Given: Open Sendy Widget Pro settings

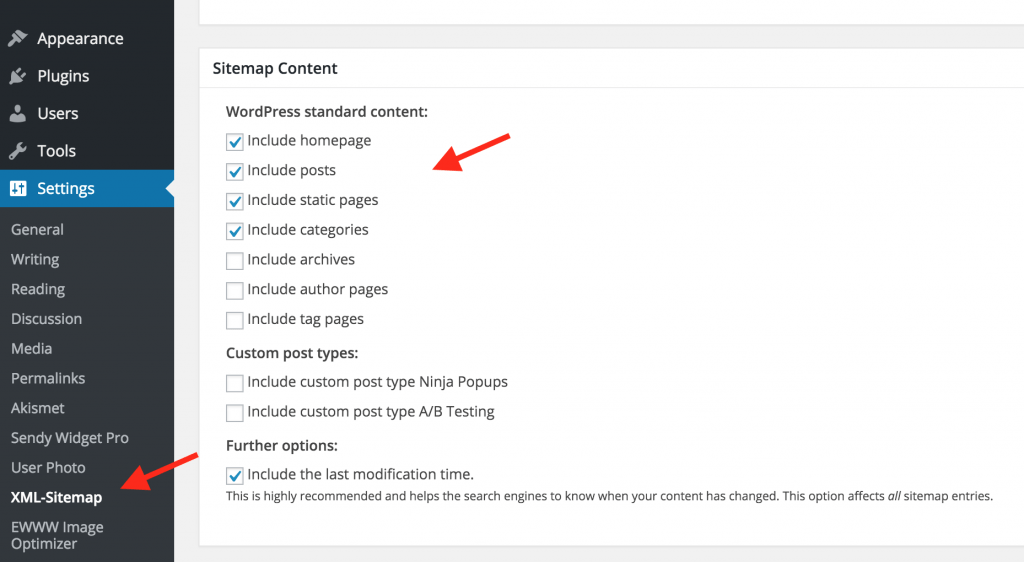Looking at the screenshot, I should [x=70, y=438].
